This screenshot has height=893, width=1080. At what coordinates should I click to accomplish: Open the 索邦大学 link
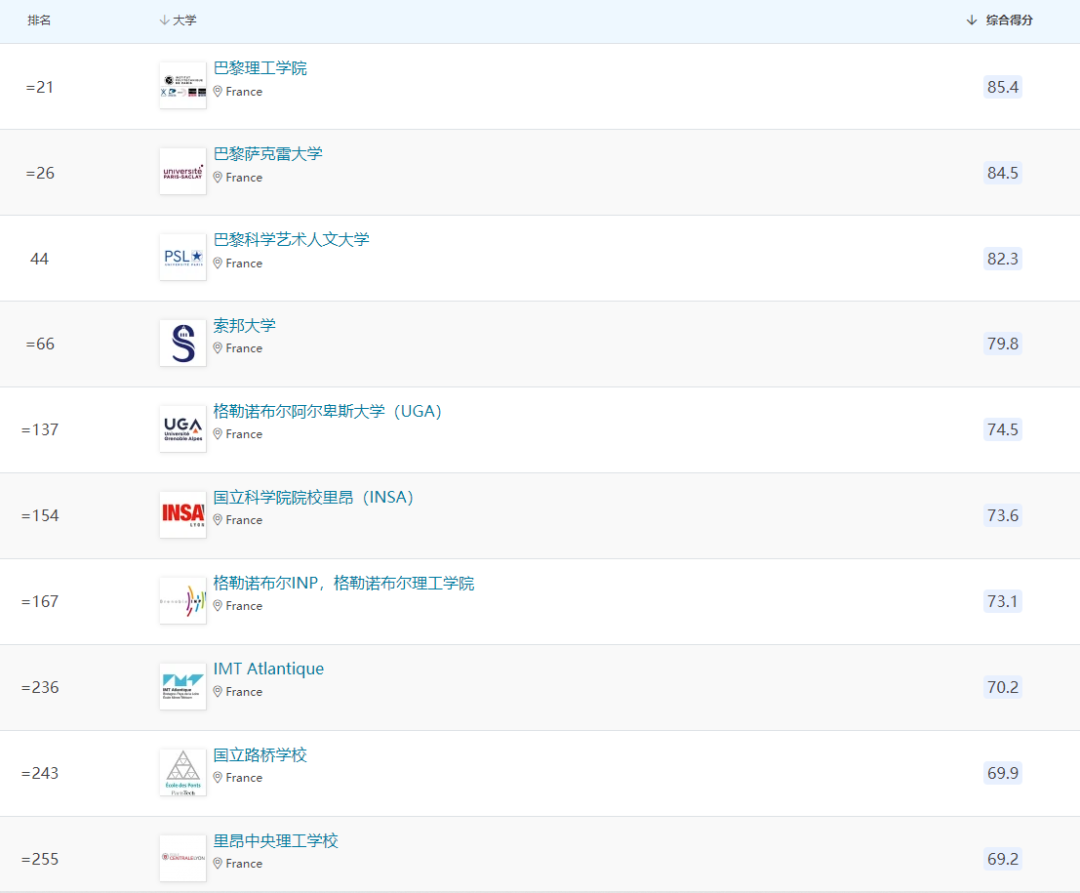tap(244, 325)
